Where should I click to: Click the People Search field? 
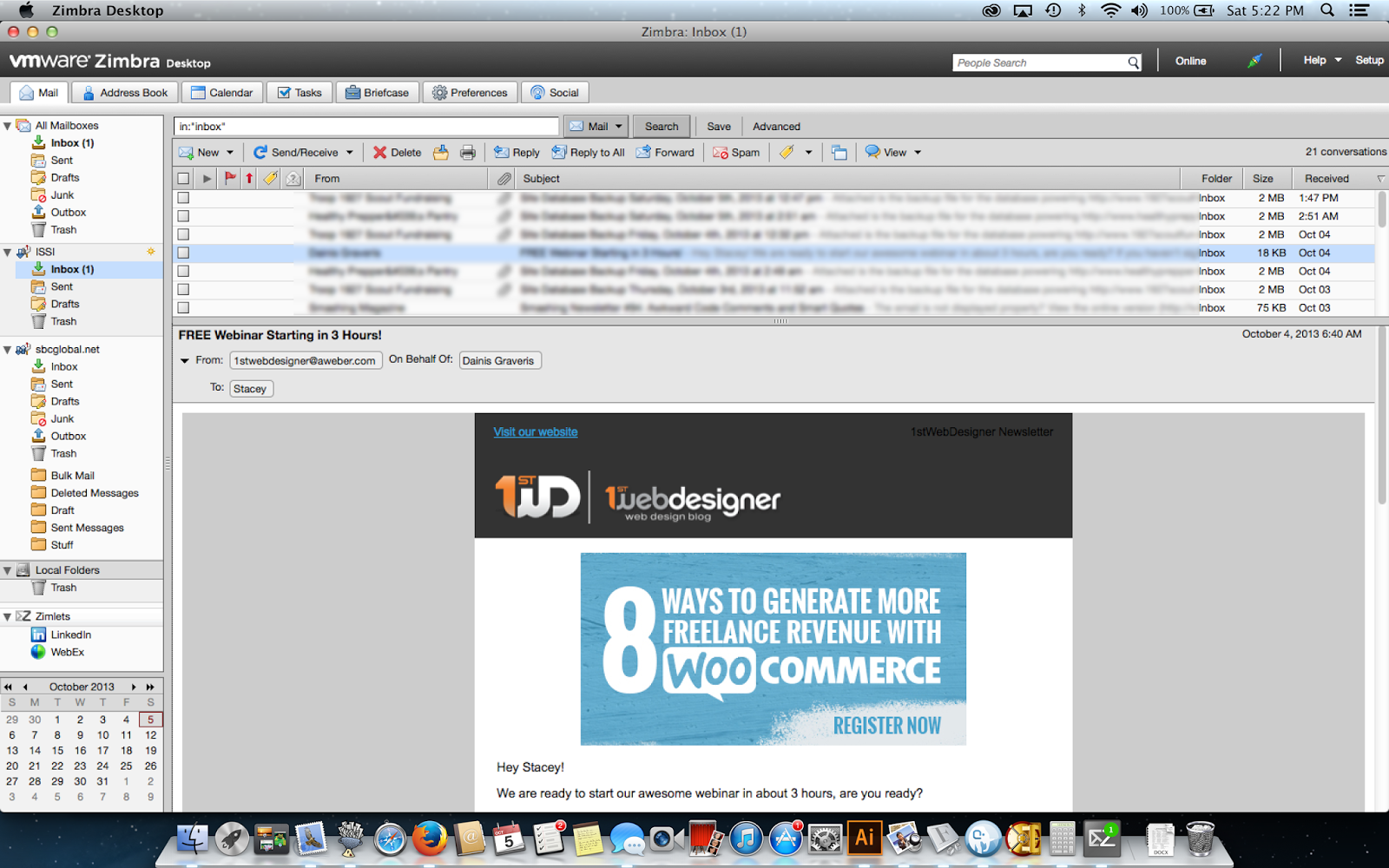(x=1039, y=62)
